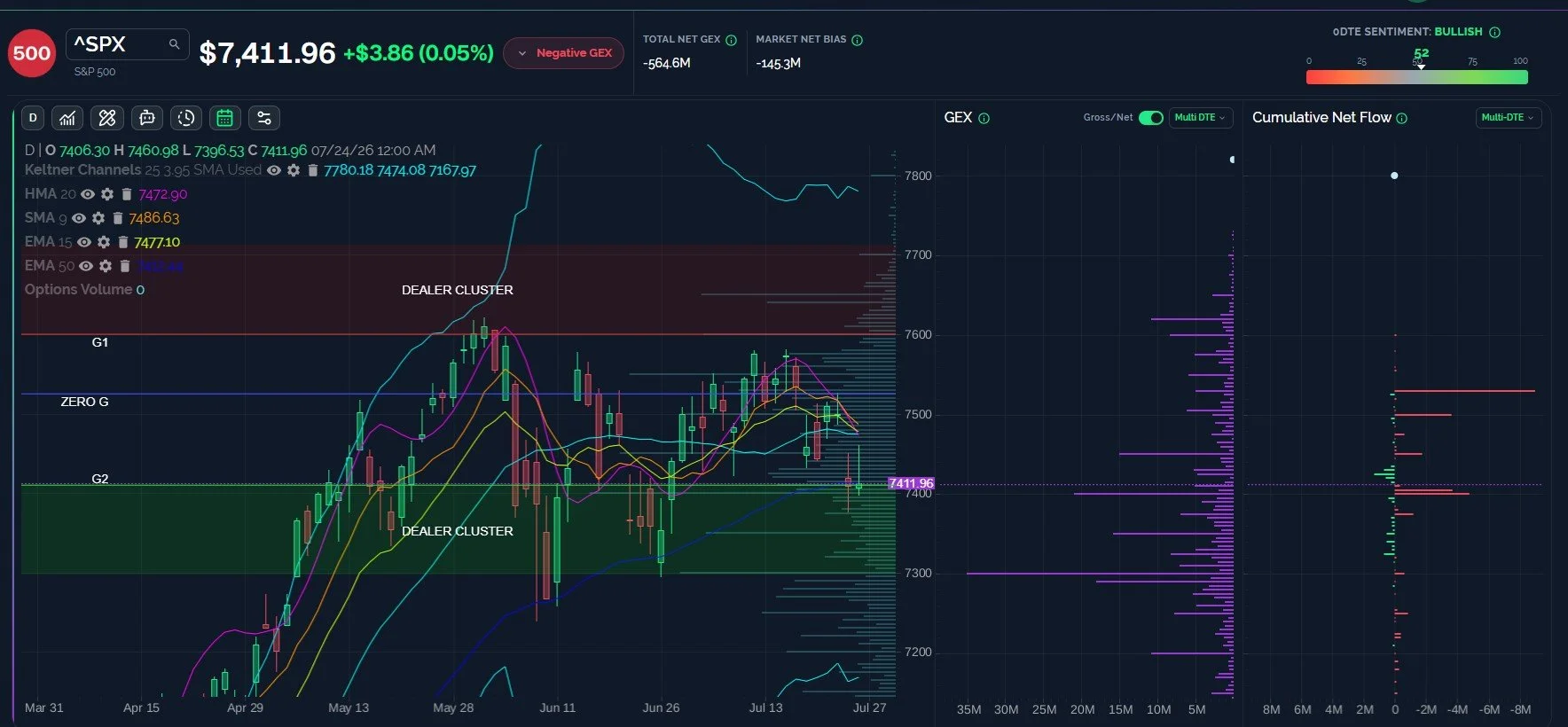The image size is (1568, 727).
Task: Click the history clock toolbar icon
Action: coord(186,118)
